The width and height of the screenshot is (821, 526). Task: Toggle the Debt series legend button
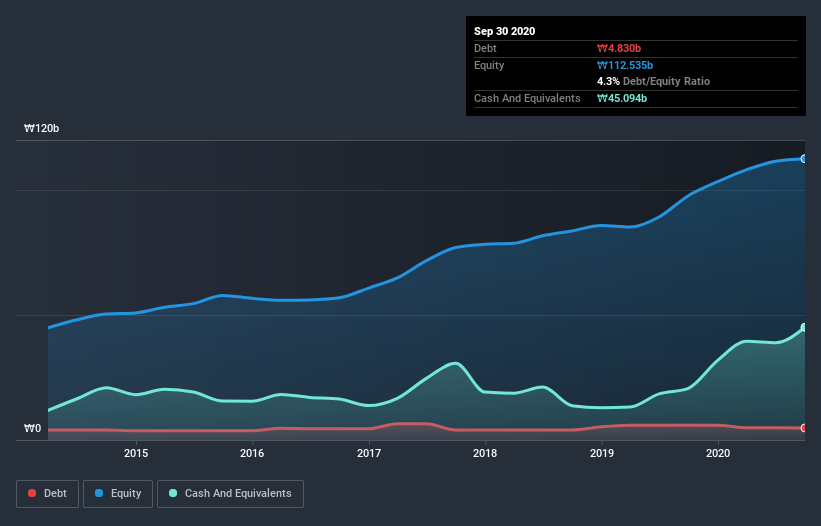48,494
